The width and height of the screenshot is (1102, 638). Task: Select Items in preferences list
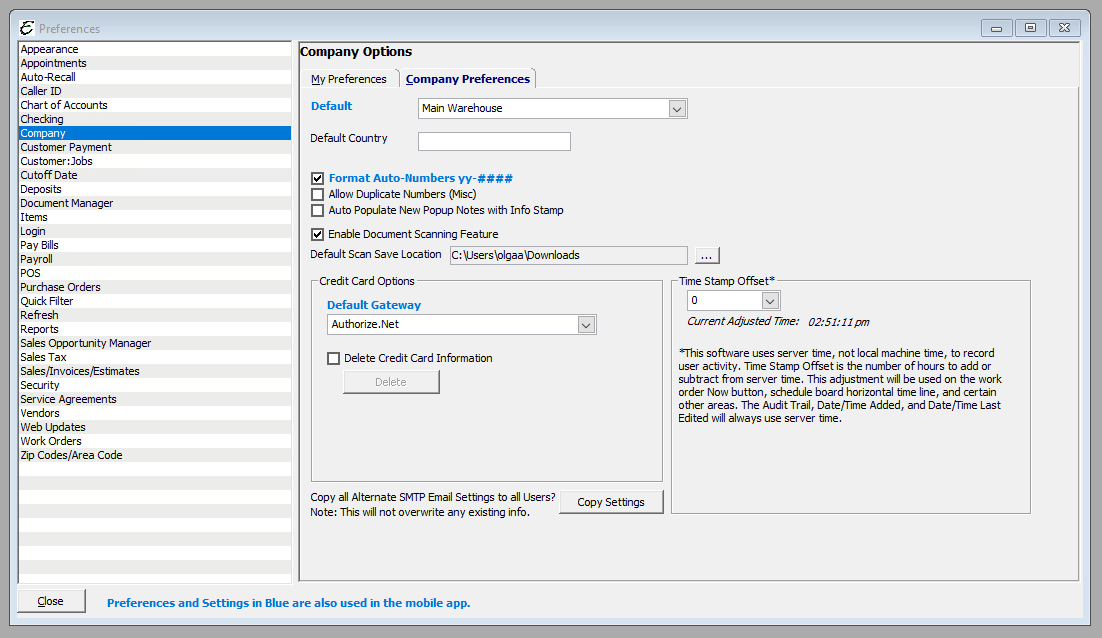click(x=155, y=217)
